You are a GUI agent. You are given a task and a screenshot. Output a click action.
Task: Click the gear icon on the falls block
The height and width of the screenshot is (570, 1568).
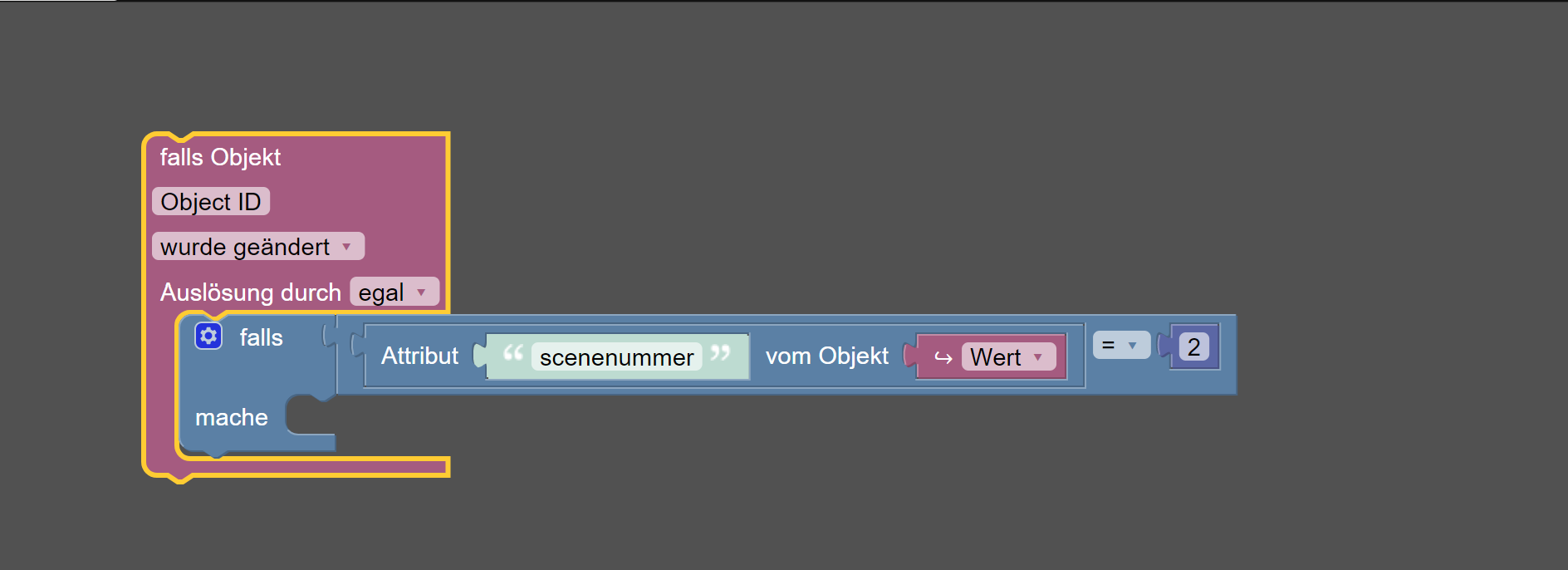click(x=208, y=336)
